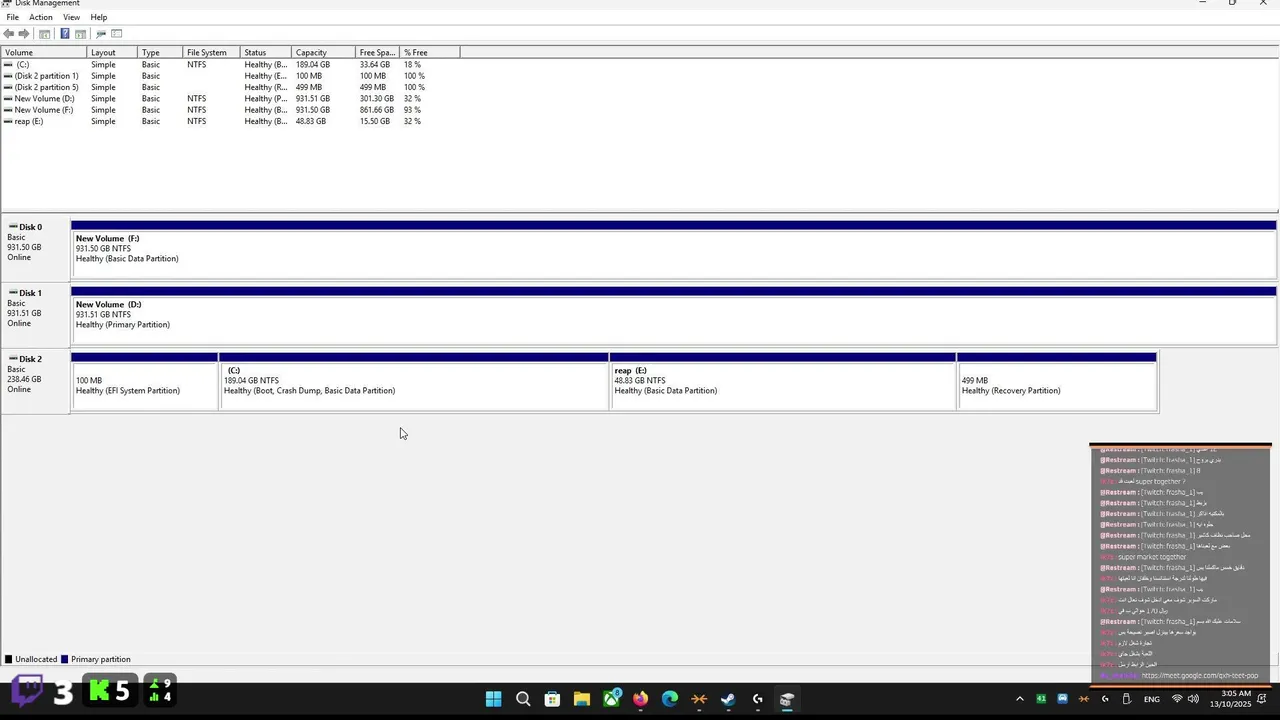This screenshot has width=1280, height=720.
Task: Click the Refresh/rescan disks toolbar icon
Action: 101,34
